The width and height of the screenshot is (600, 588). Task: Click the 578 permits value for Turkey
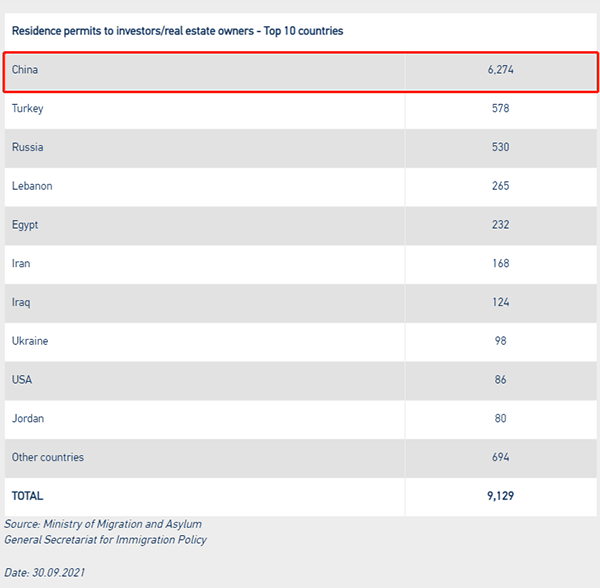point(500,108)
